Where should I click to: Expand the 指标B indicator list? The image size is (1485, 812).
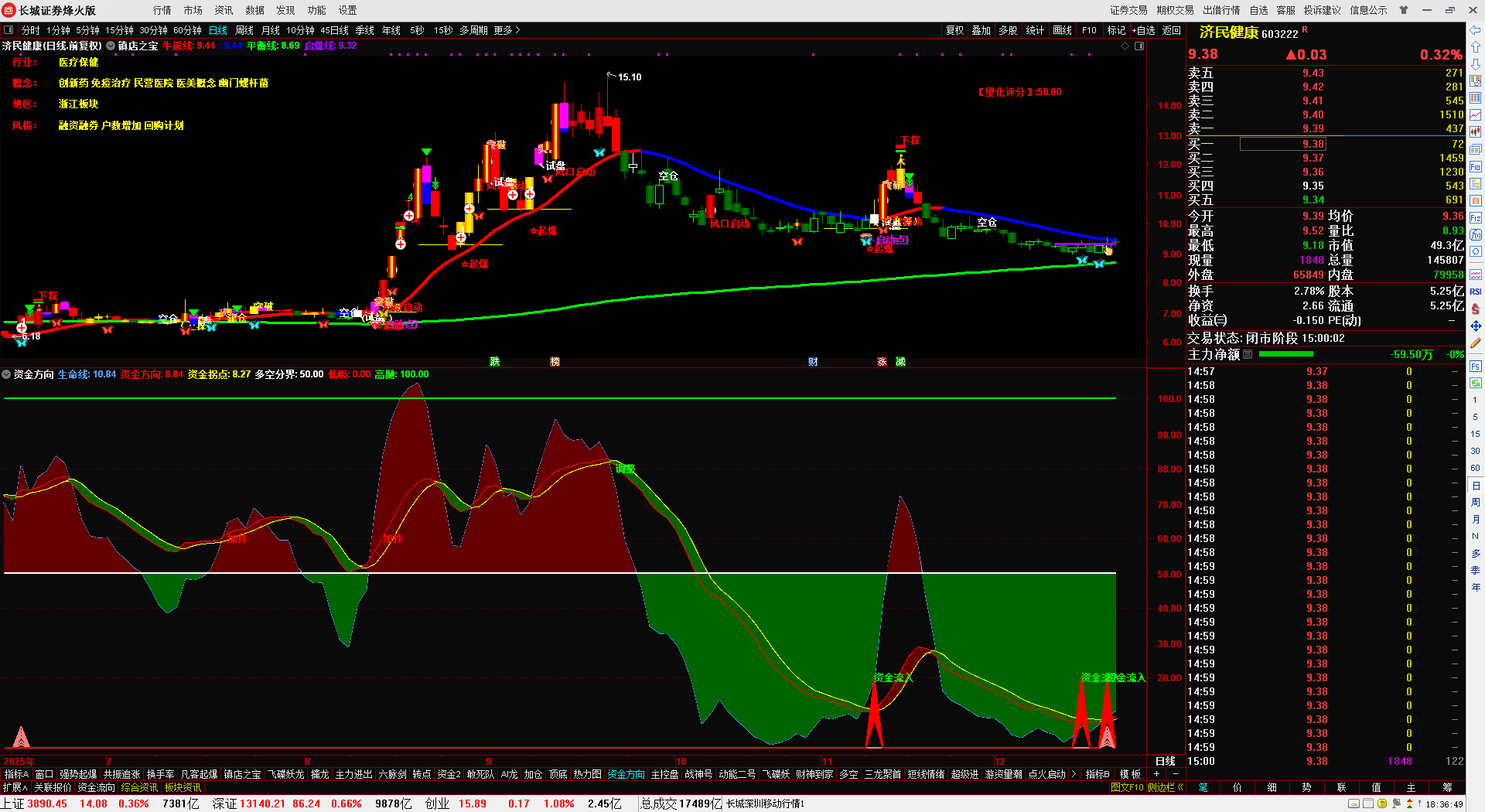tap(1098, 774)
